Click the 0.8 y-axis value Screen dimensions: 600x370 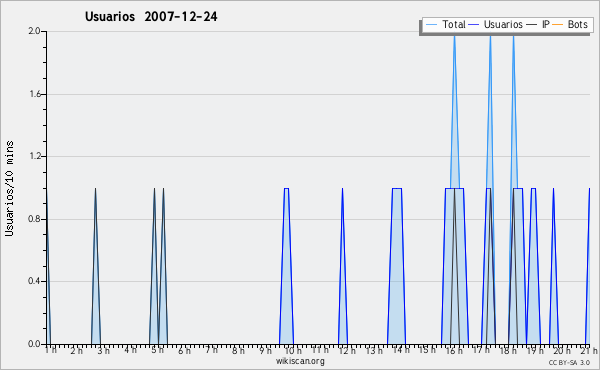point(34,219)
